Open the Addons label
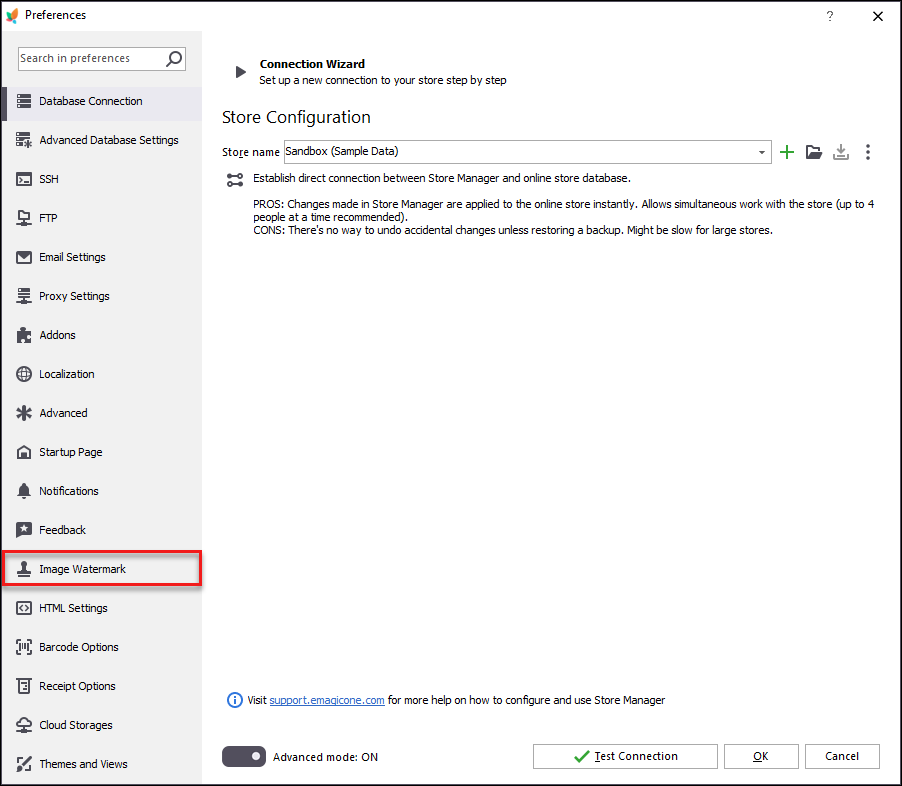 coord(58,335)
